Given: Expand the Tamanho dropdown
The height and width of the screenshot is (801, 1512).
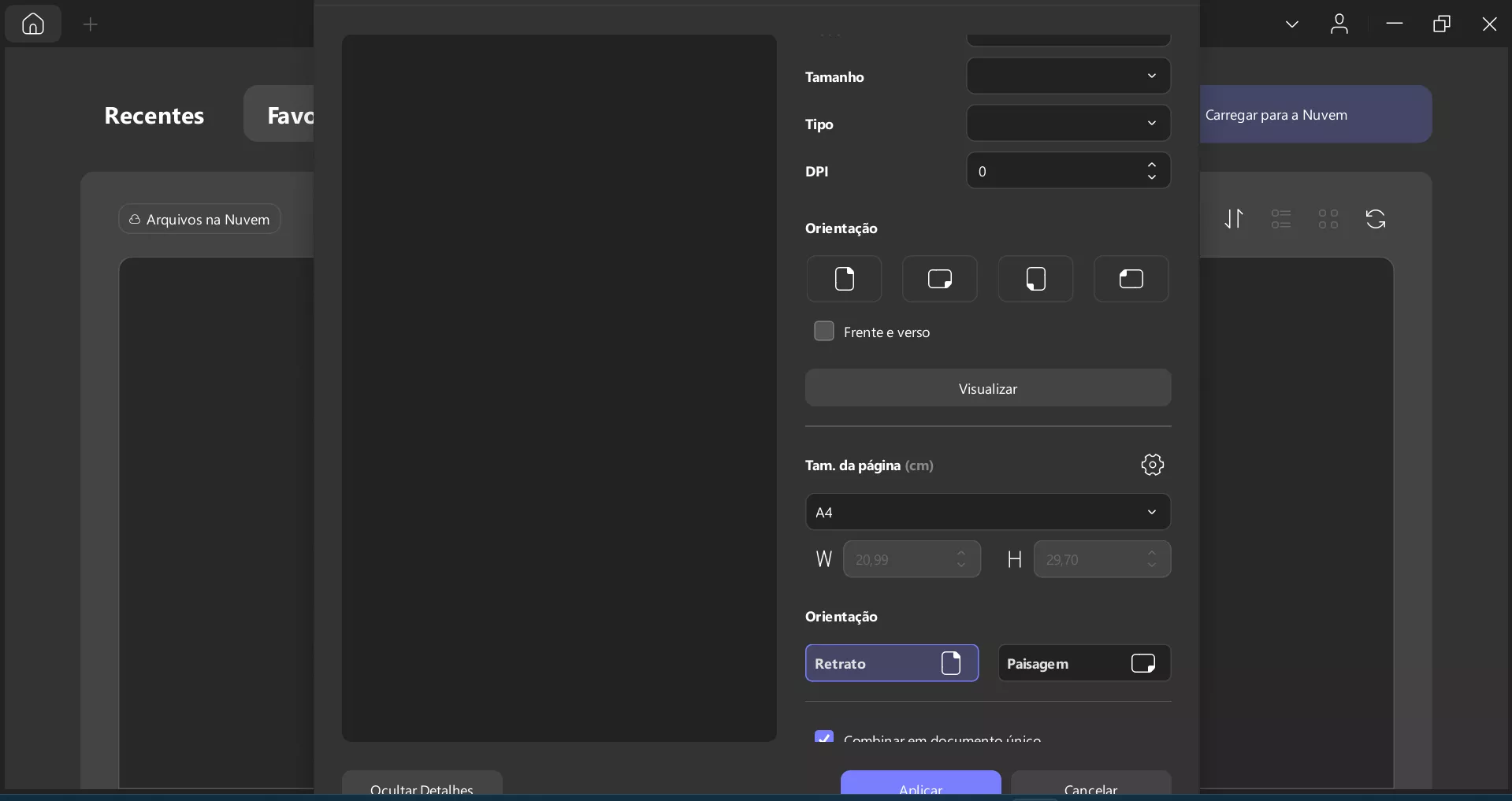Looking at the screenshot, I should 1068,76.
